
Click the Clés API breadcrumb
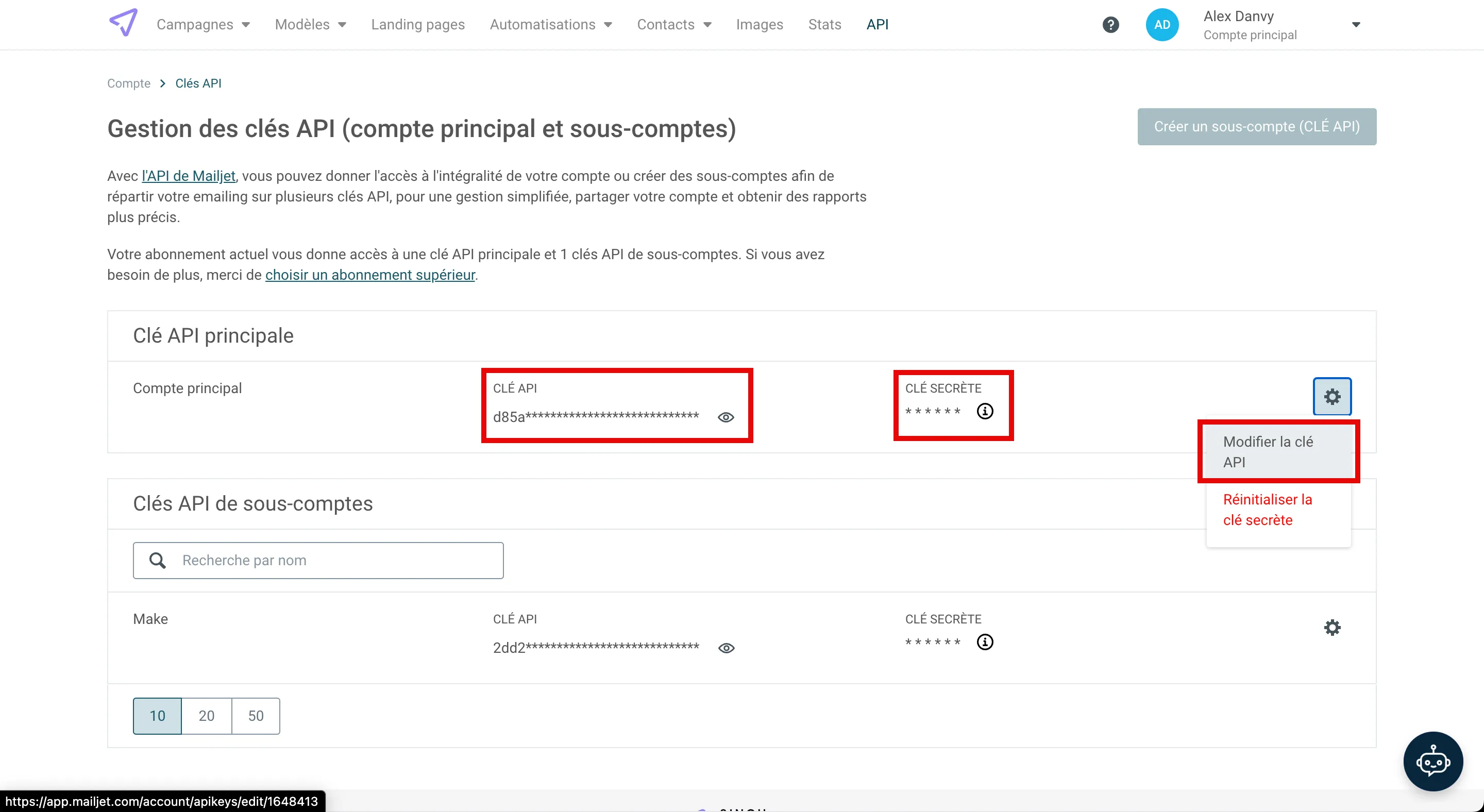tap(198, 83)
